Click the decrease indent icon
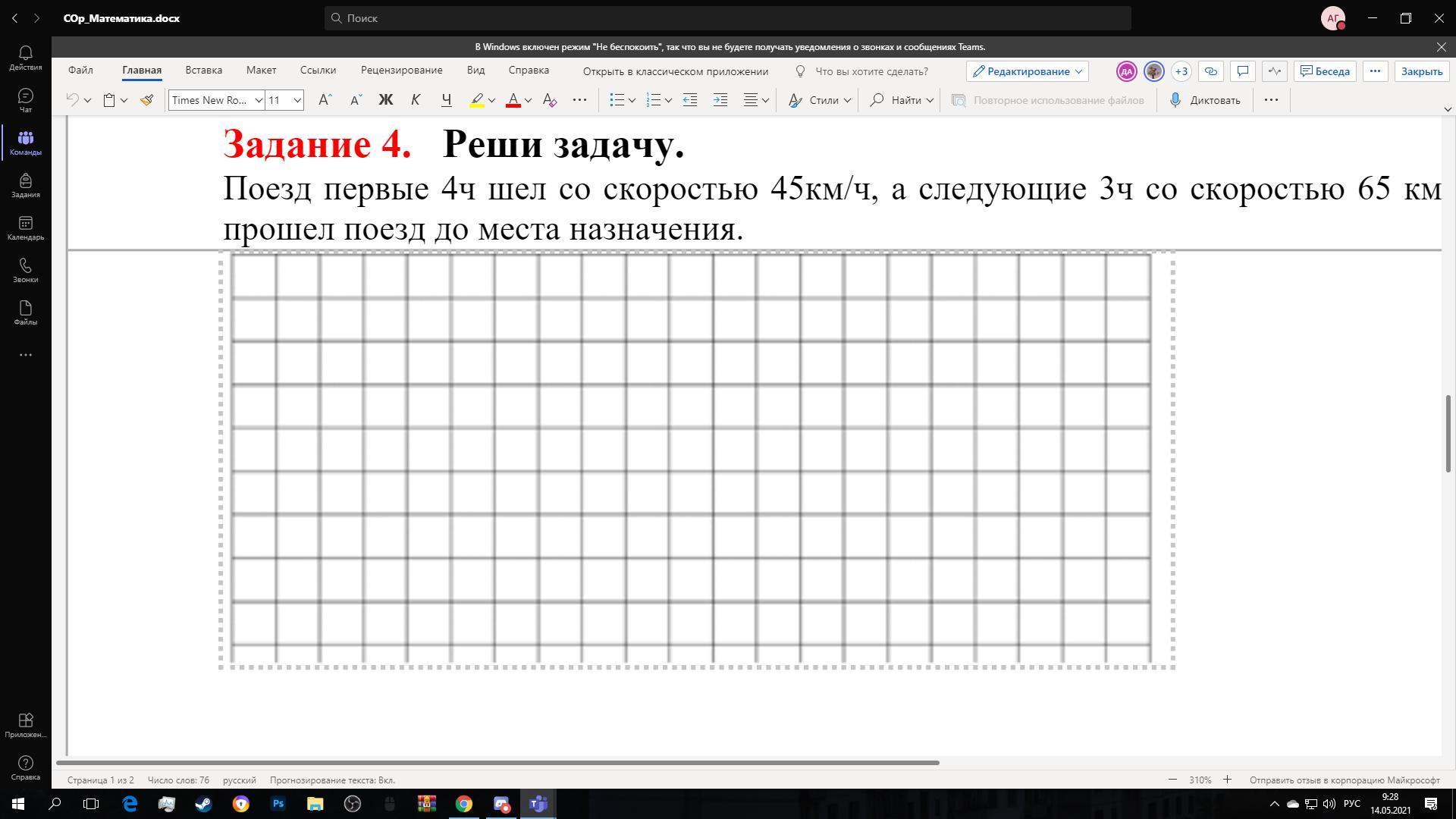Image resolution: width=1456 pixels, height=819 pixels. [689, 100]
